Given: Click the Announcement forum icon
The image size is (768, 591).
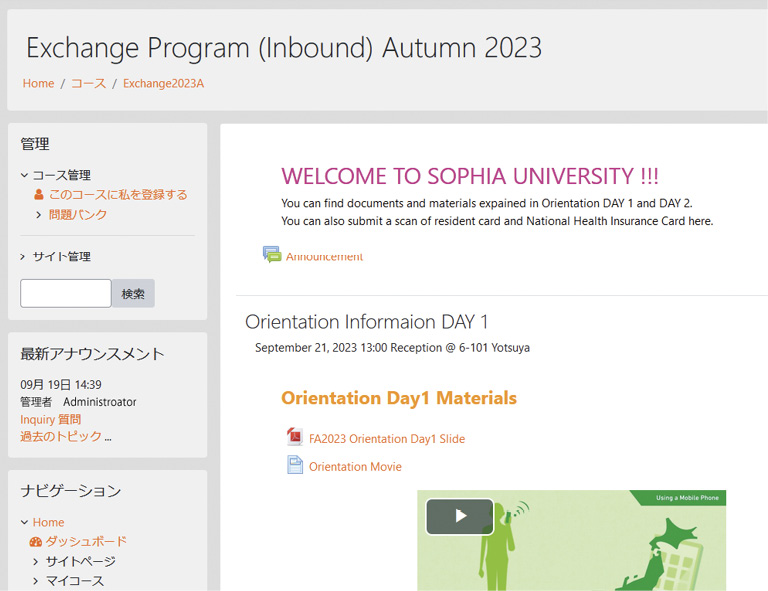Looking at the screenshot, I should click(272, 255).
